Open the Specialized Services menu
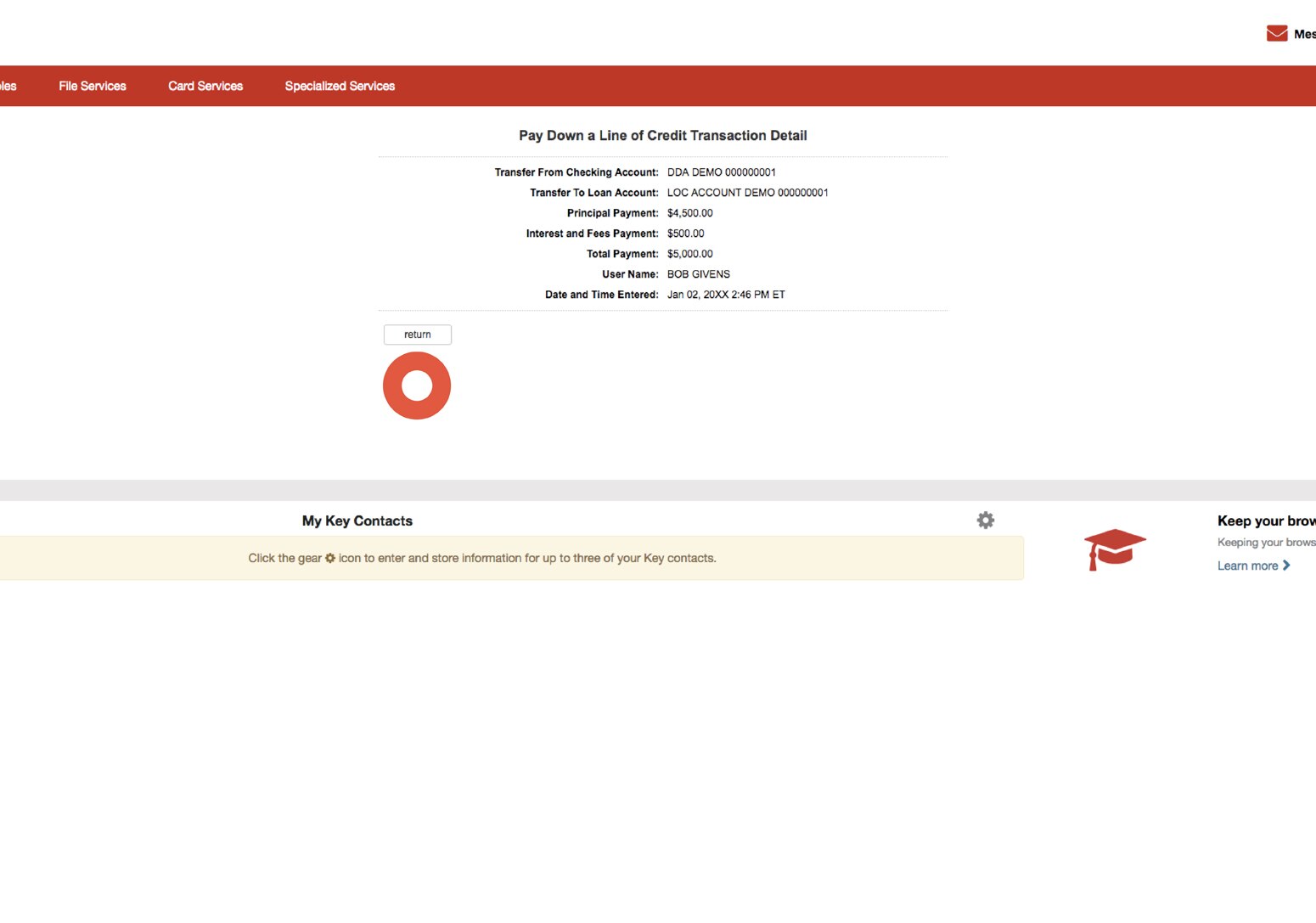 [340, 86]
